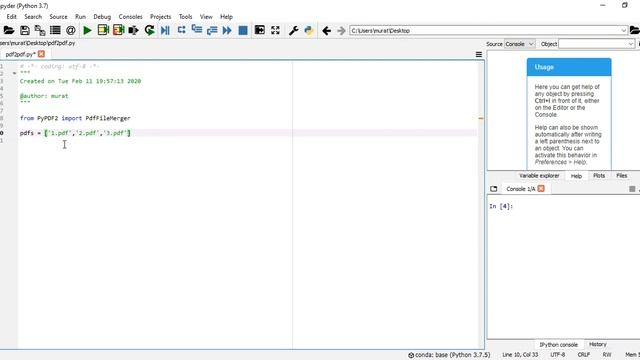Close the pdf2pdf.py editor tab
Viewport: 640px width, 360px height.
[x=41, y=54]
